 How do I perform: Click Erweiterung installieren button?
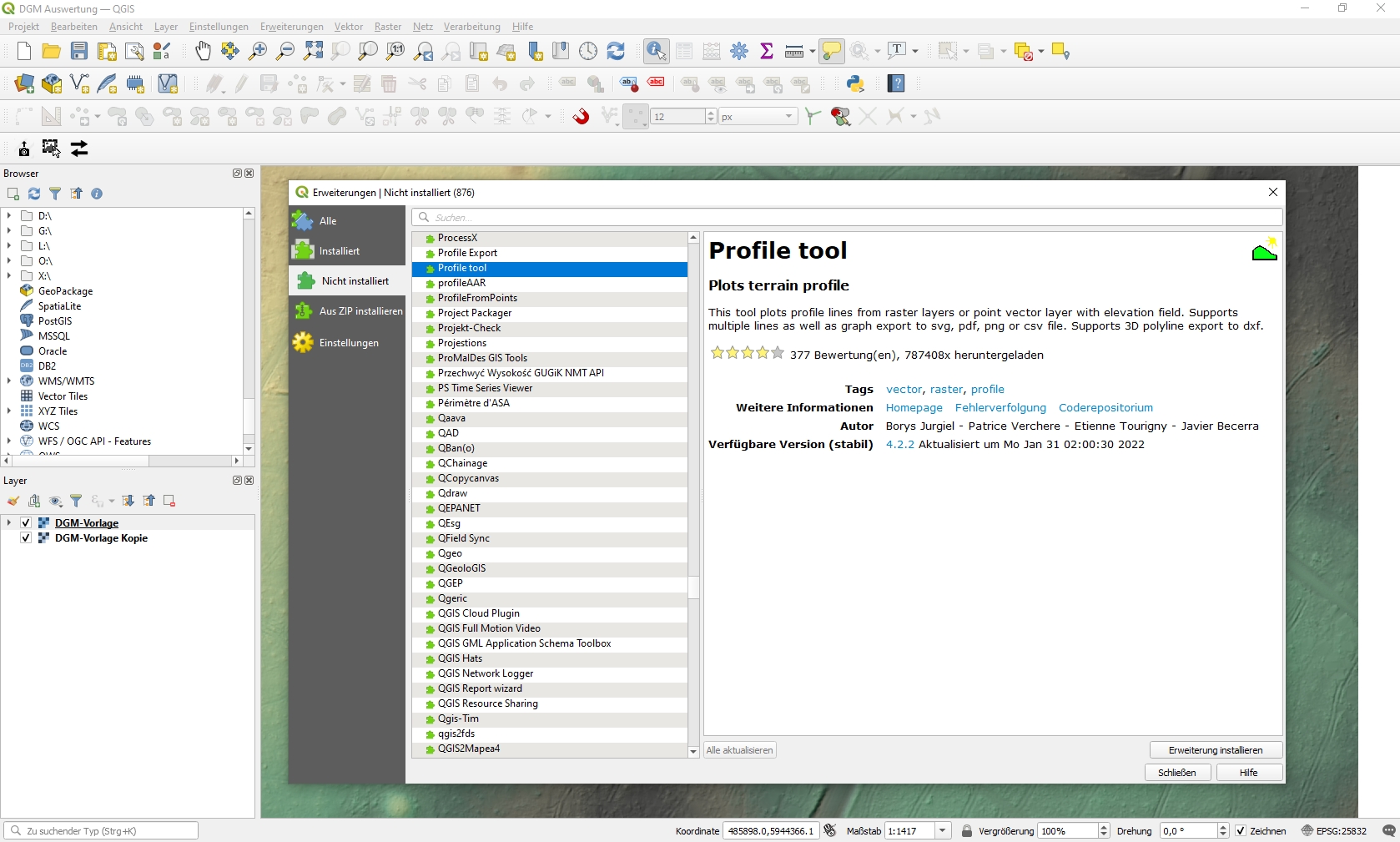pos(1216,750)
